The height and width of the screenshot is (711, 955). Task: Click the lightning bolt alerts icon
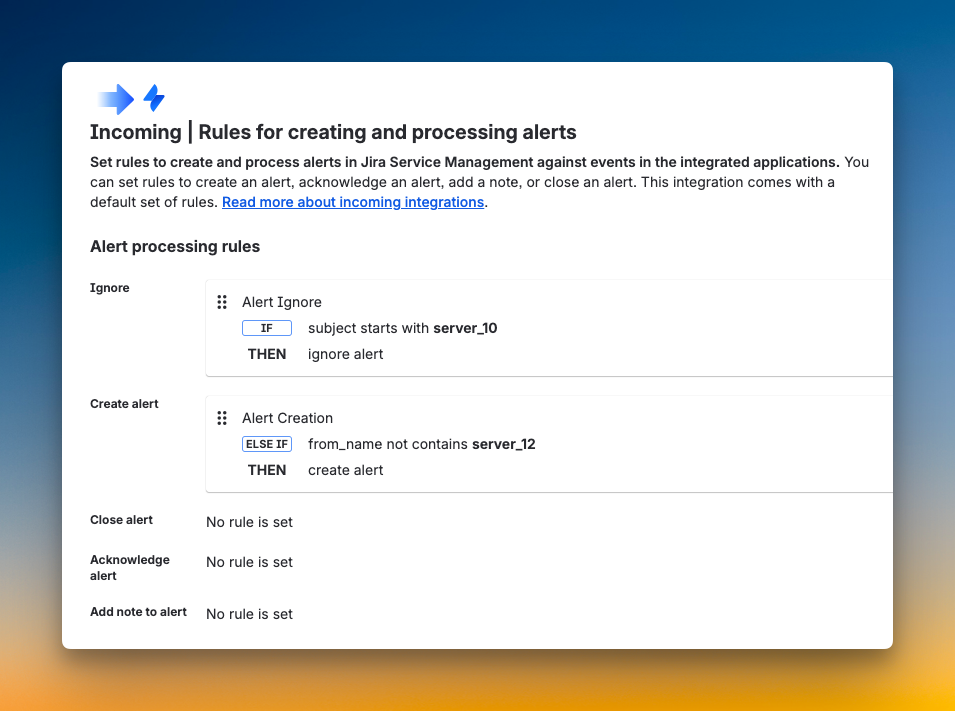[154, 98]
